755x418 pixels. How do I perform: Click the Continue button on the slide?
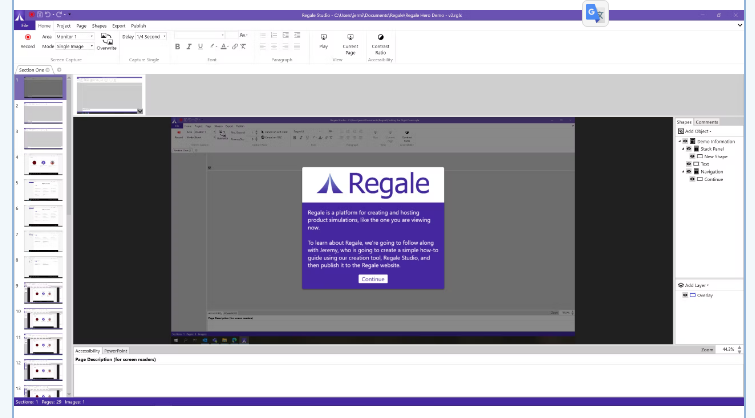pos(373,279)
